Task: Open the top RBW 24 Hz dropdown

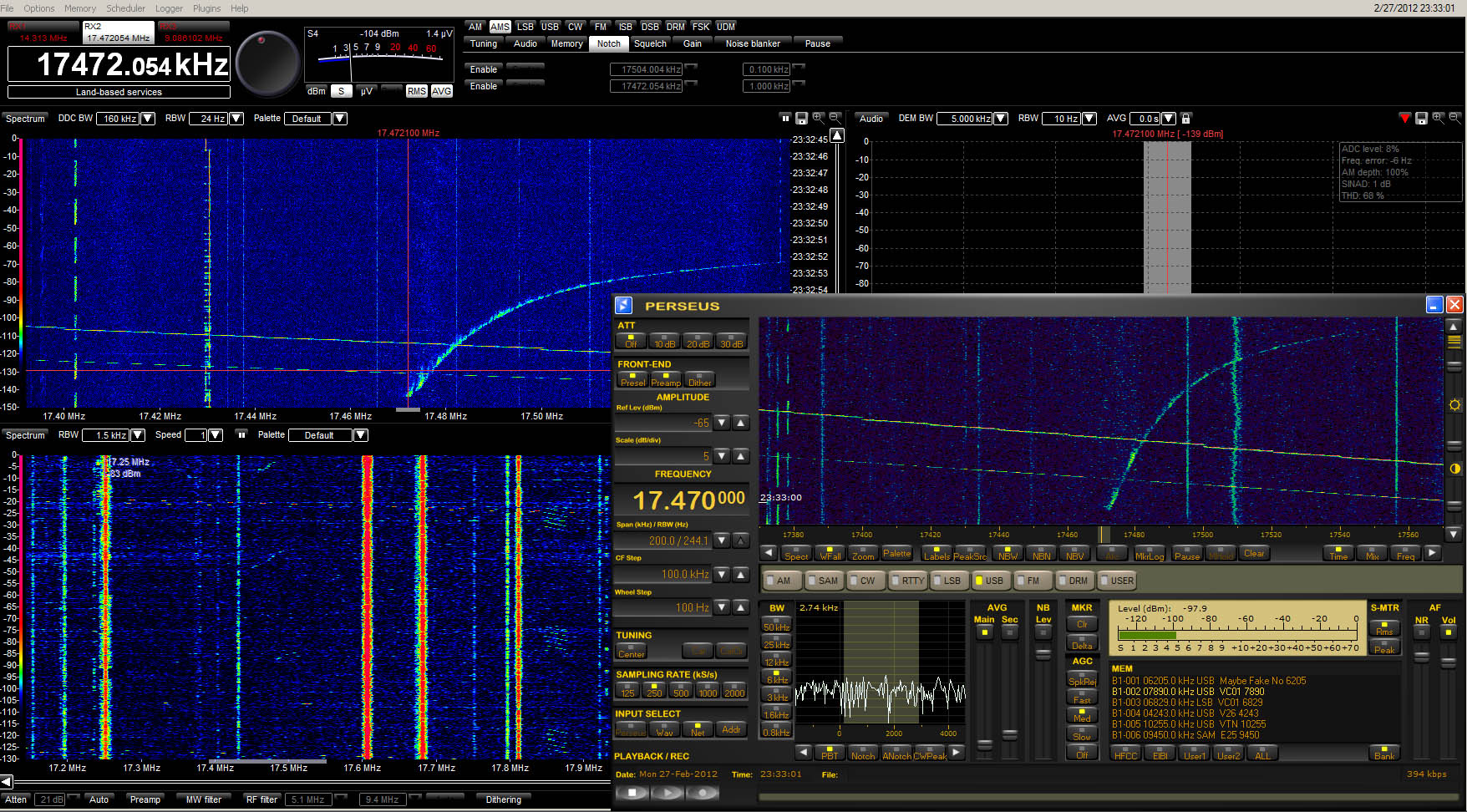Action: tap(236, 119)
